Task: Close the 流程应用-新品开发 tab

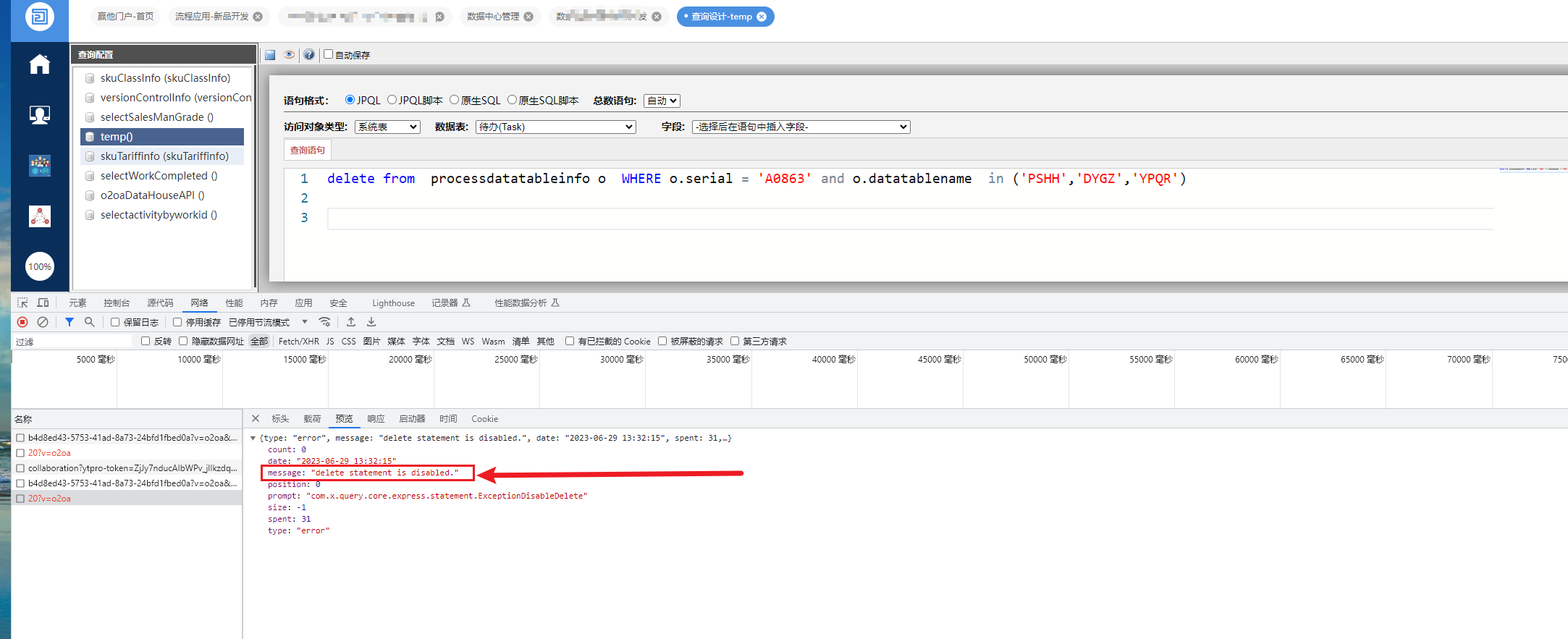Action: [x=258, y=17]
